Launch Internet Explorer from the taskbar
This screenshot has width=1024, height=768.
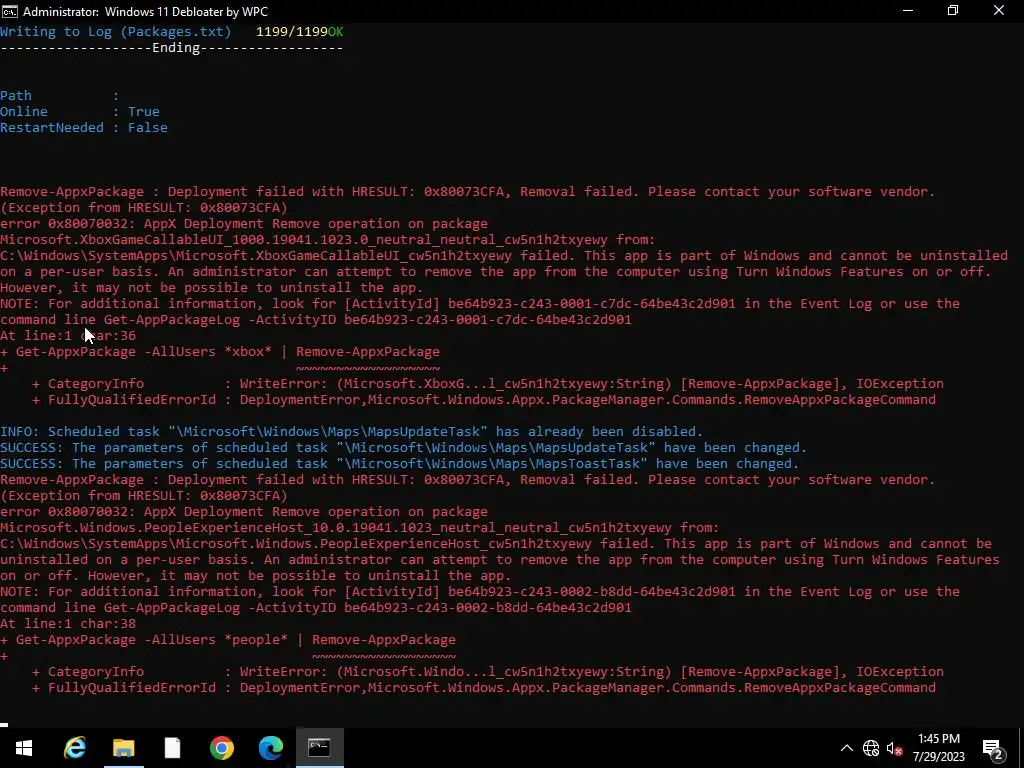[x=74, y=748]
